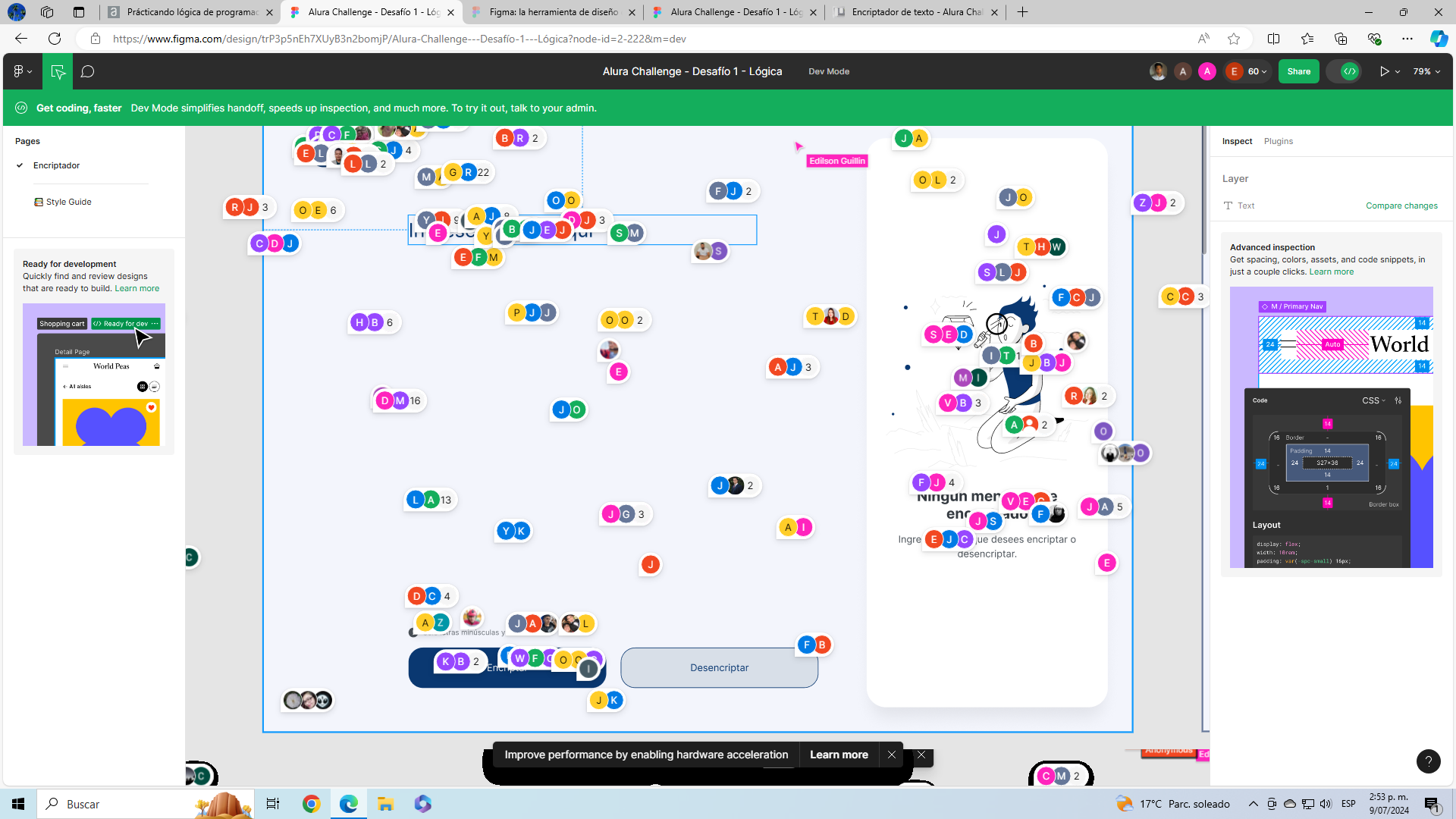Start the prototype presentation play icon

[1385, 71]
